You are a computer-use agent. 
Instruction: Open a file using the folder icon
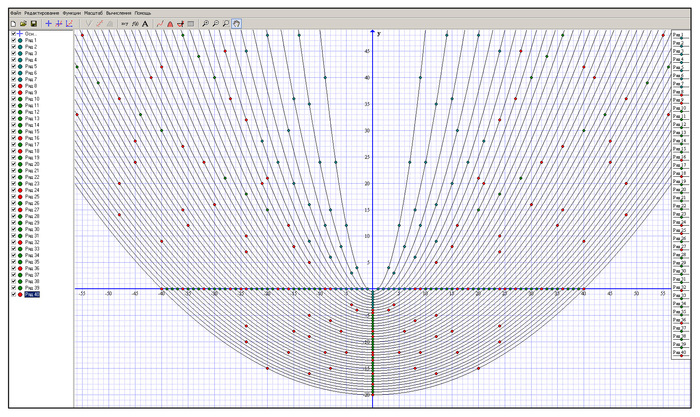coord(22,22)
